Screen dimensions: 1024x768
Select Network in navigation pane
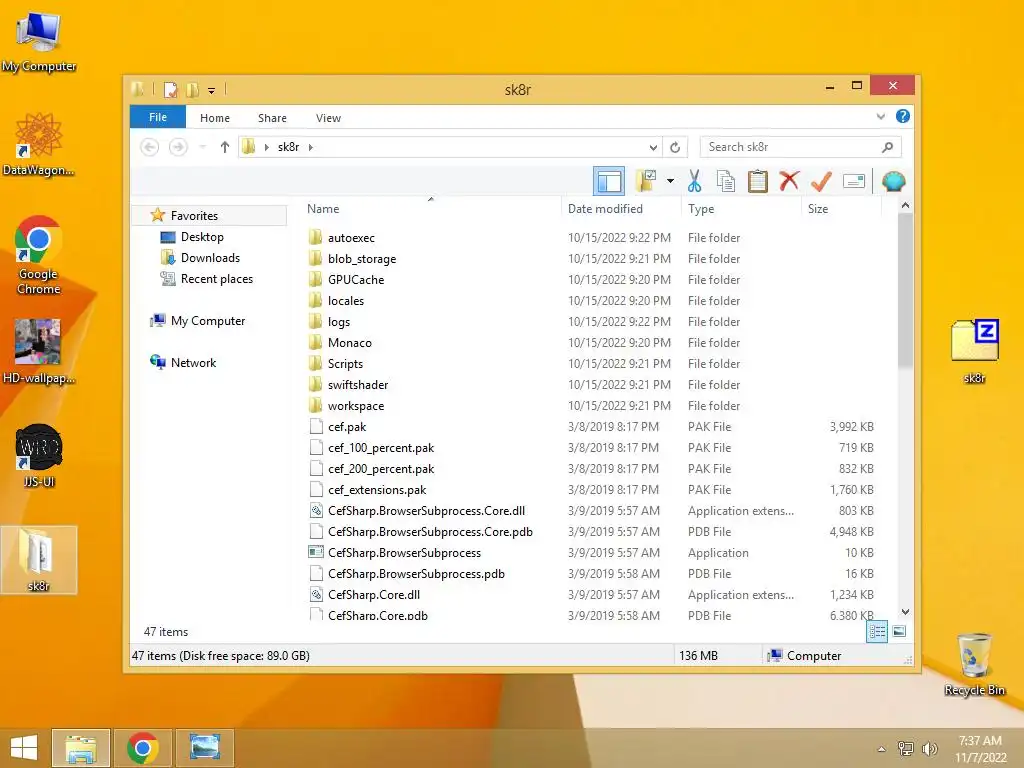click(193, 362)
